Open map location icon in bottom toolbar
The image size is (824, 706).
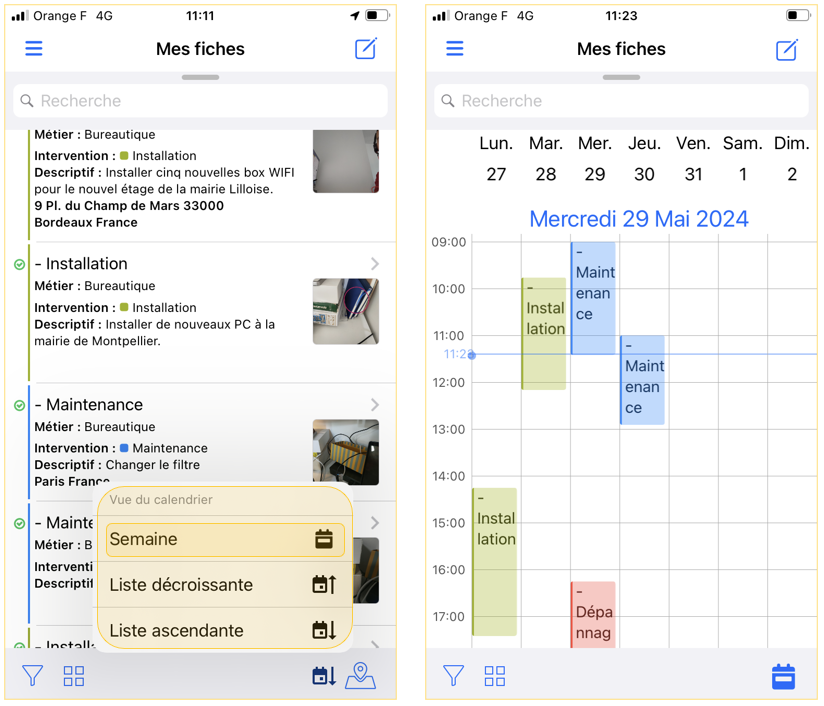click(360, 677)
